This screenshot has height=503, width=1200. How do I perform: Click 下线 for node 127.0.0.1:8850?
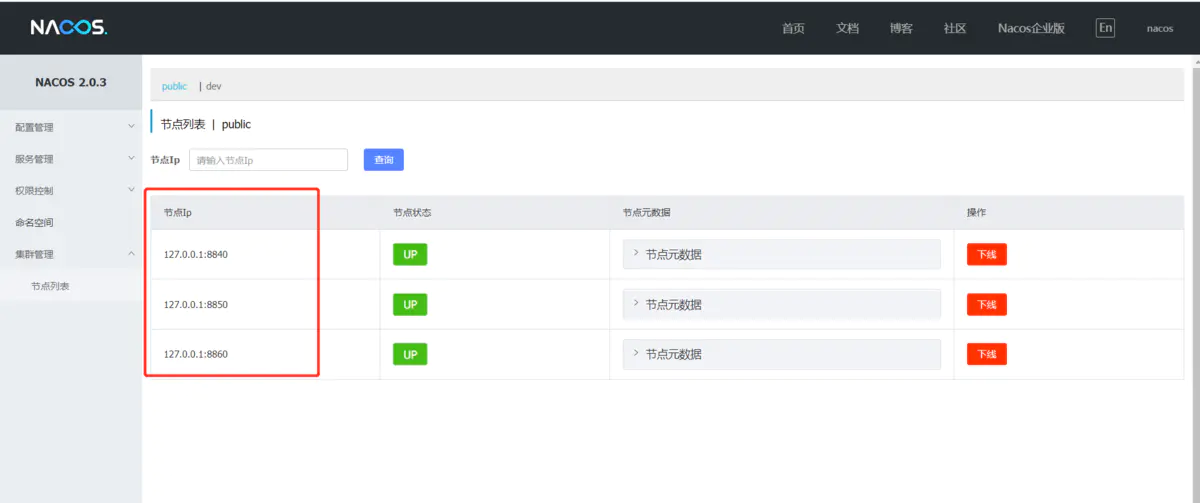pos(986,304)
